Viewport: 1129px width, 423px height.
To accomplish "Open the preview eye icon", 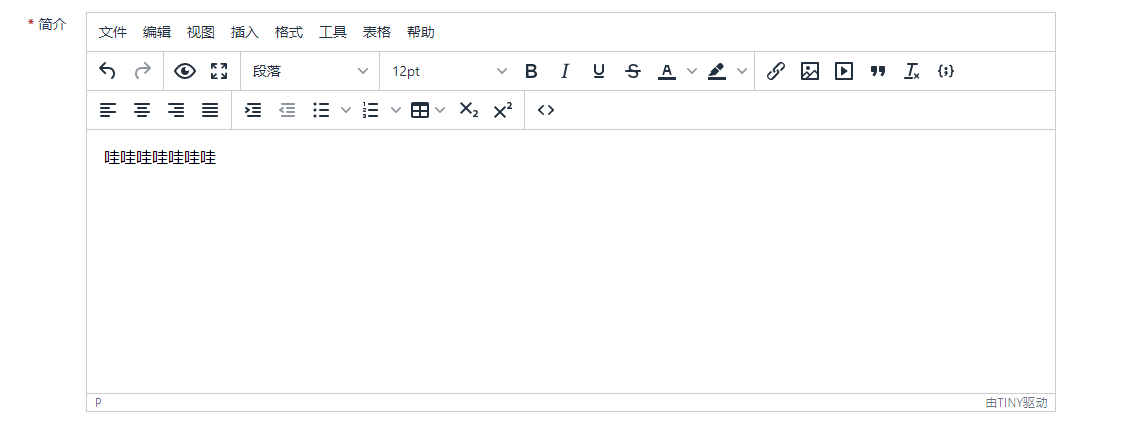I will pos(185,71).
